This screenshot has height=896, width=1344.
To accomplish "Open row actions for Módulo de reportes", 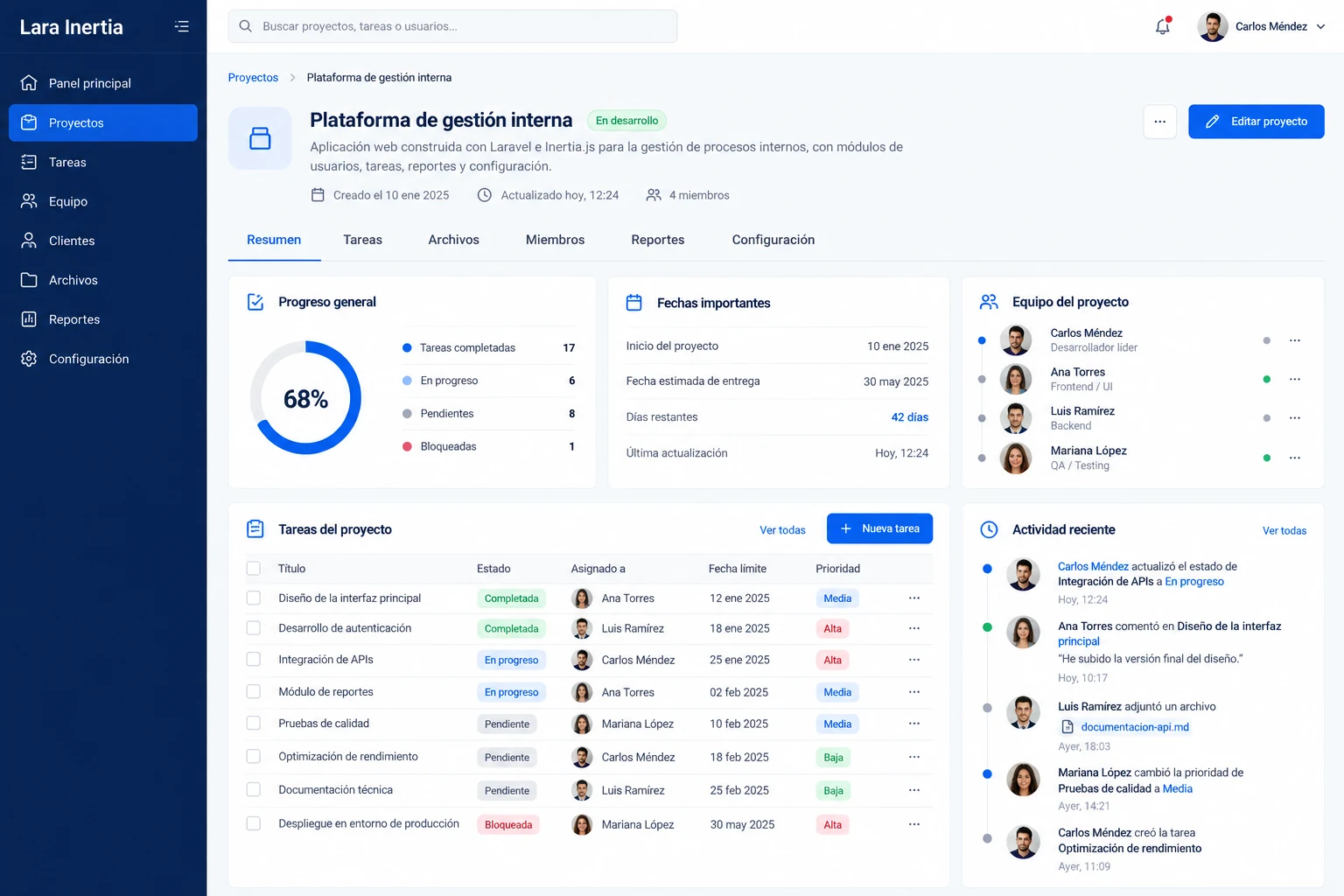I will [914, 692].
